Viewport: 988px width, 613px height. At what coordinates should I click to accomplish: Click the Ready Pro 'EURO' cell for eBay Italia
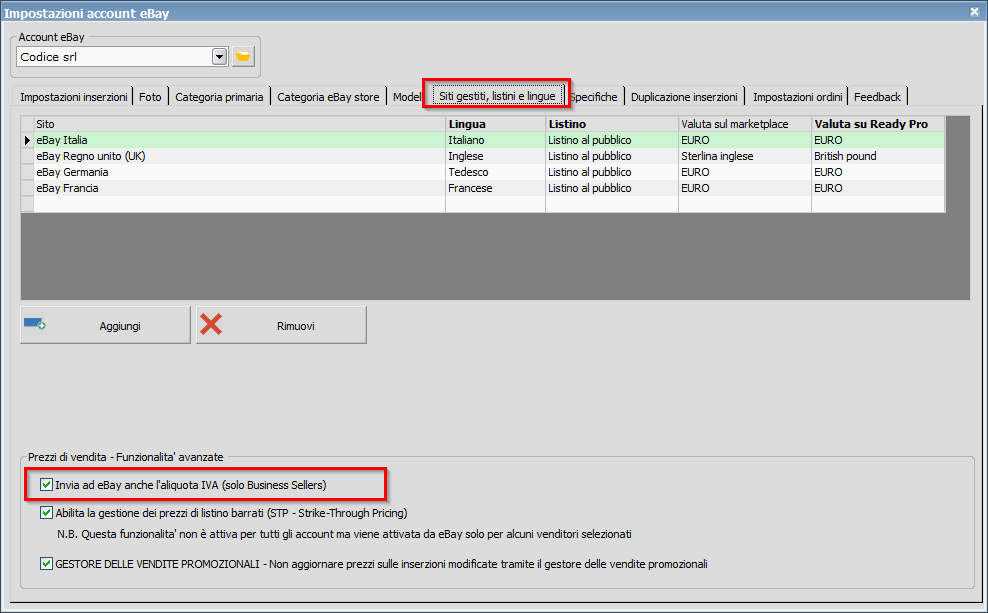pyautogui.click(x=878, y=140)
